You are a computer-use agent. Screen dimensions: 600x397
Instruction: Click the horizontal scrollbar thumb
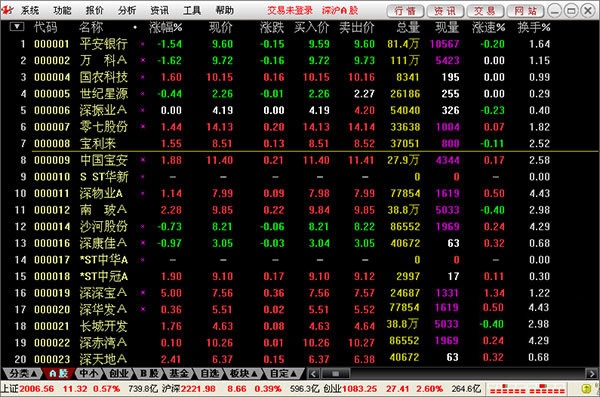(336, 374)
